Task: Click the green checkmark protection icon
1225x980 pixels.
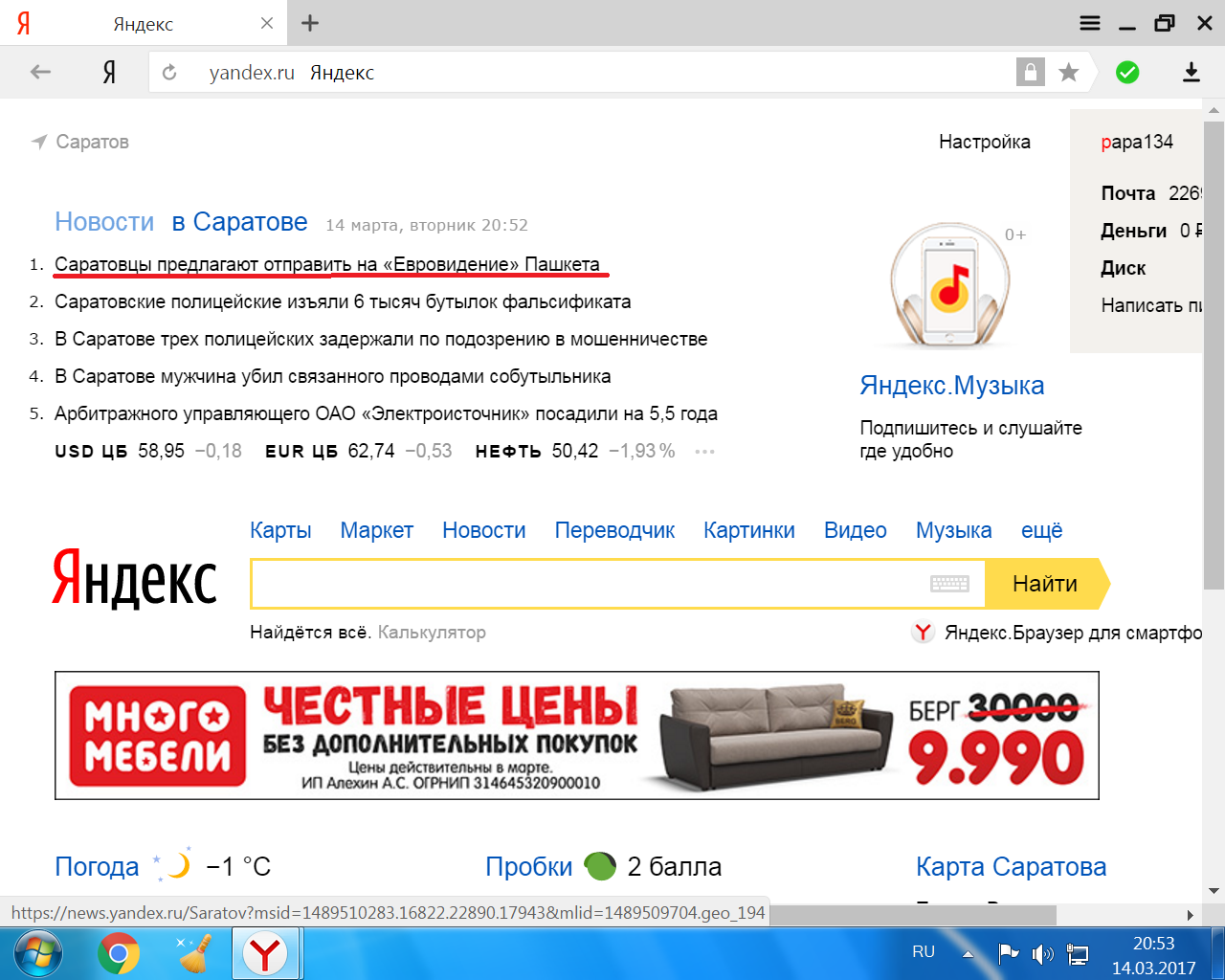Action: pos(1127,72)
